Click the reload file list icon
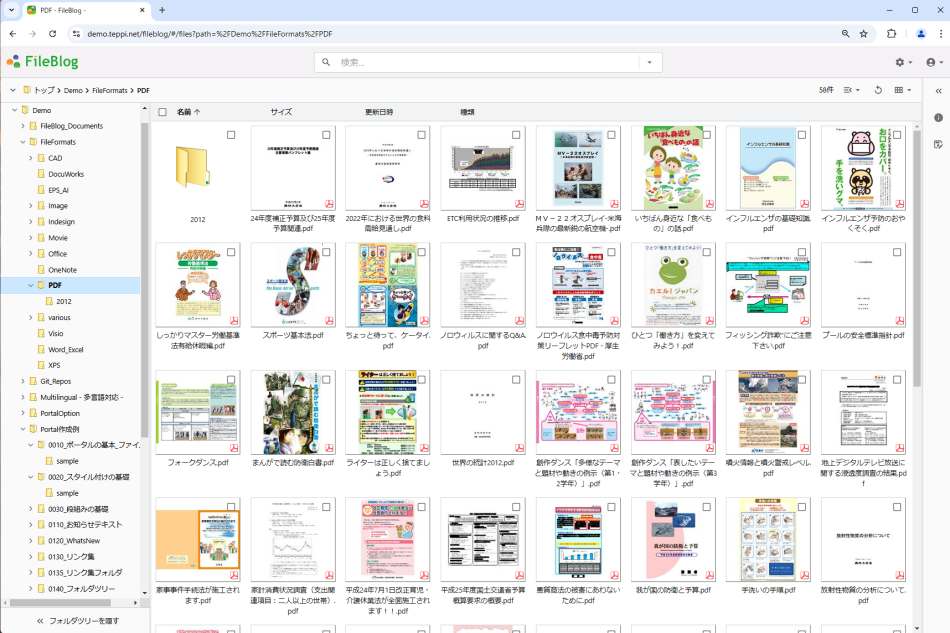Image resolution: width=950 pixels, height=633 pixels. pos(878,90)
